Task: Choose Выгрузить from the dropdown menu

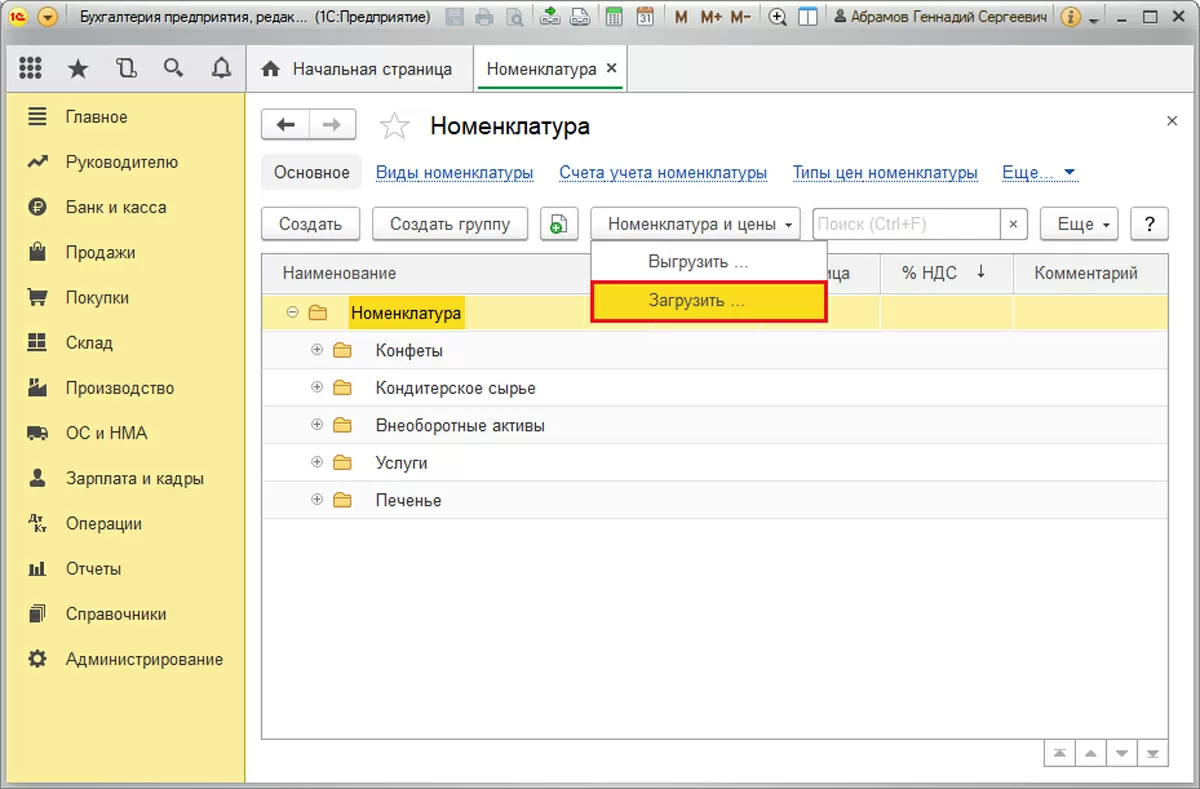Action: point(697,262)
